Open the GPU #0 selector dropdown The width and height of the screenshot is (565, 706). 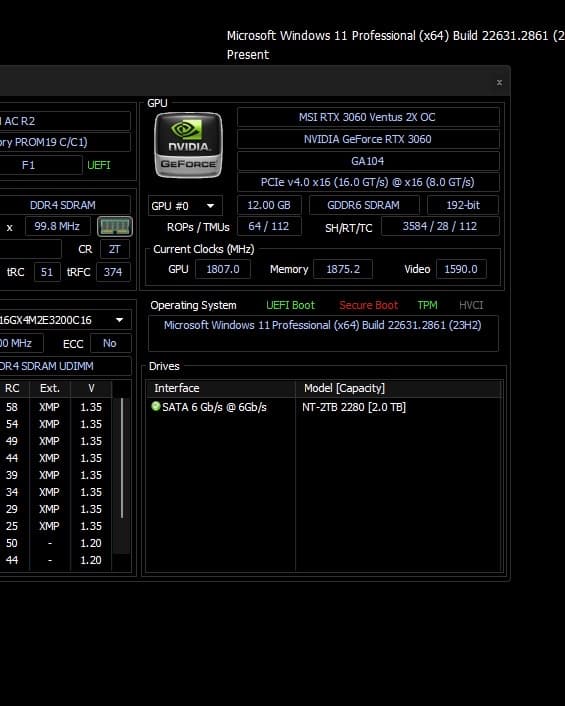click(185, 206)
